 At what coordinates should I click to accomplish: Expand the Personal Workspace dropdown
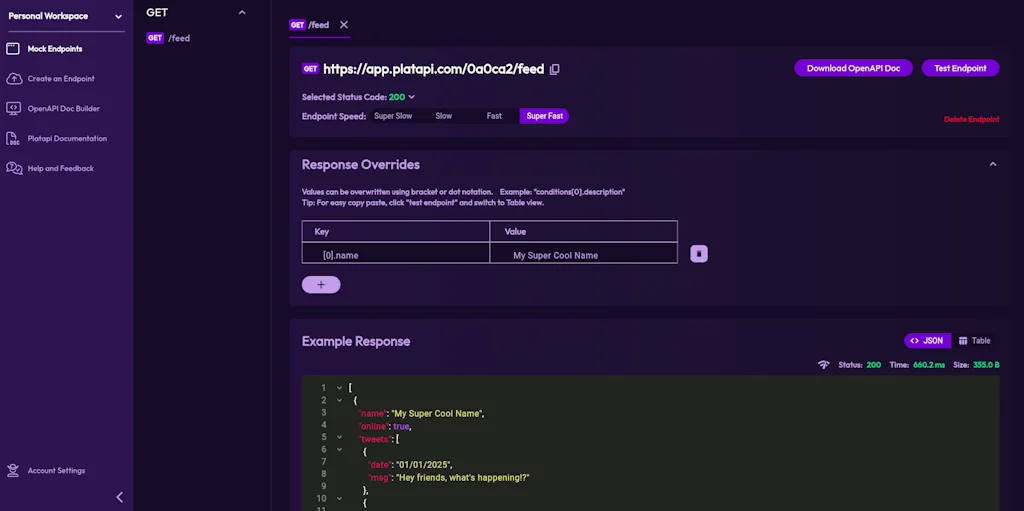118,17
